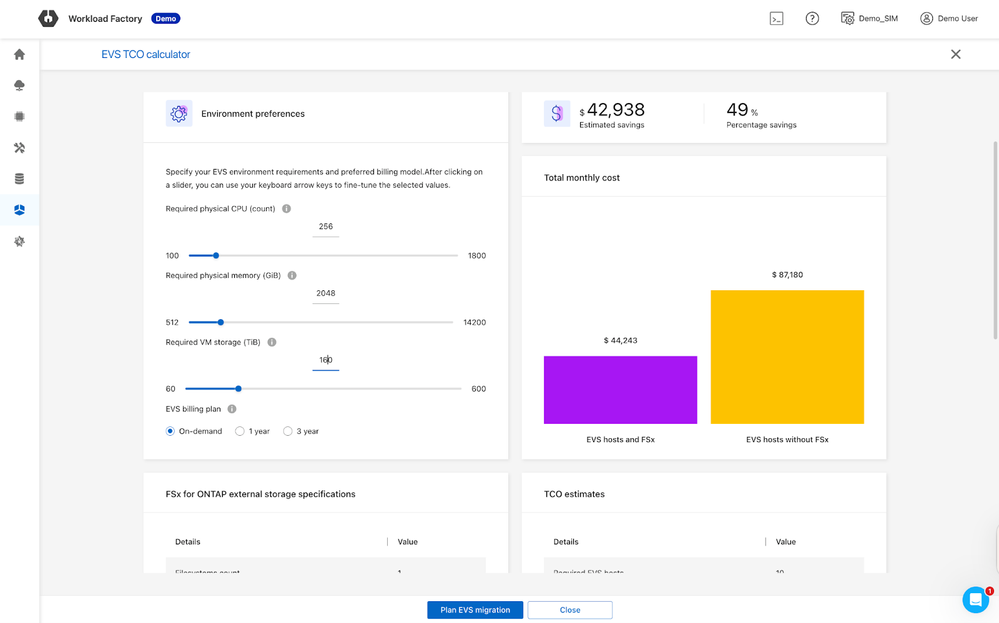Click the VM storage value input field

pyautogui.click(x=325, y=360)
